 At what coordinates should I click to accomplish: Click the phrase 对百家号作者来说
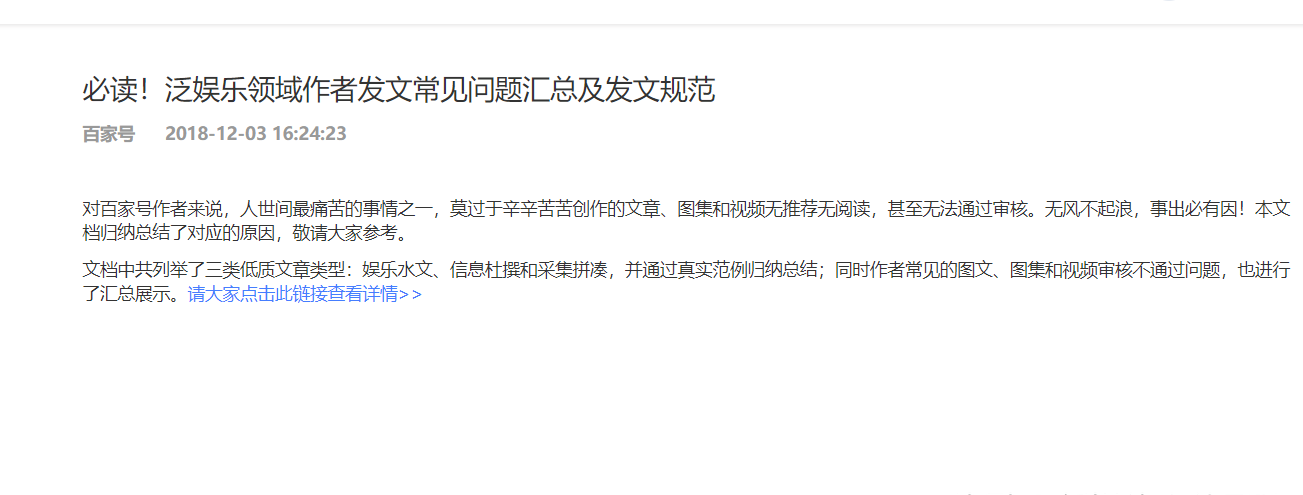point(151,209)
